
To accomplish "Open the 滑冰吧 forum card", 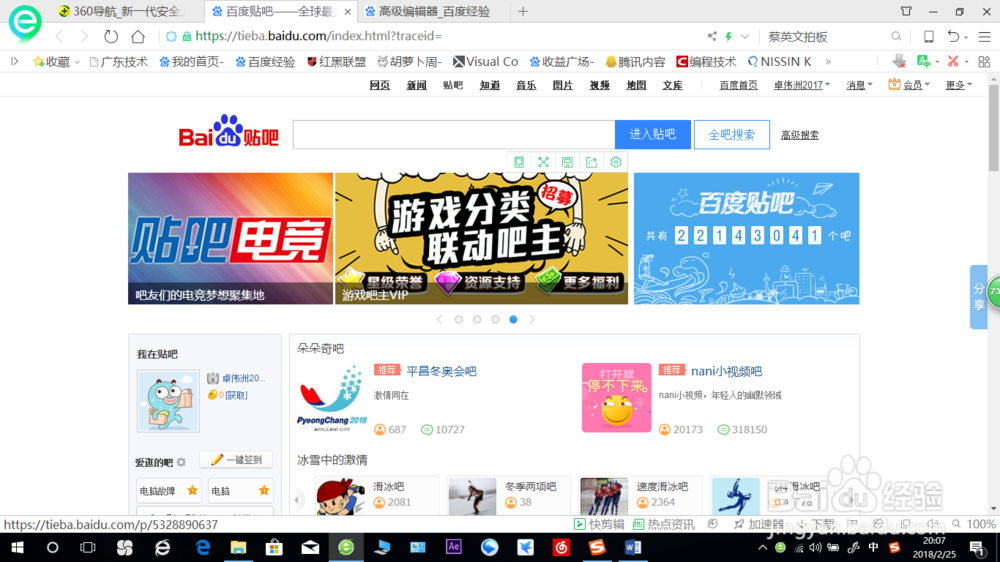I will pos(376,495).
